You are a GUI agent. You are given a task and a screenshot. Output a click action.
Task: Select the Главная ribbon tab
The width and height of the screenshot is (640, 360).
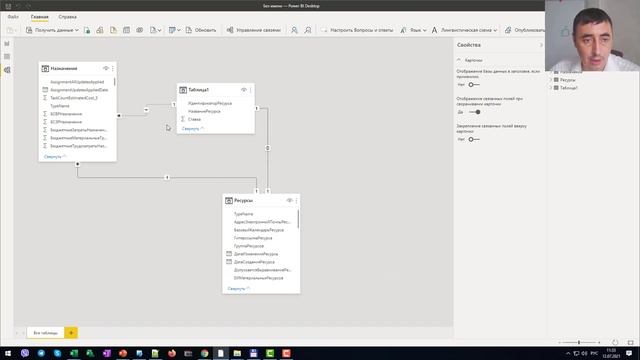tap(40, 17)
